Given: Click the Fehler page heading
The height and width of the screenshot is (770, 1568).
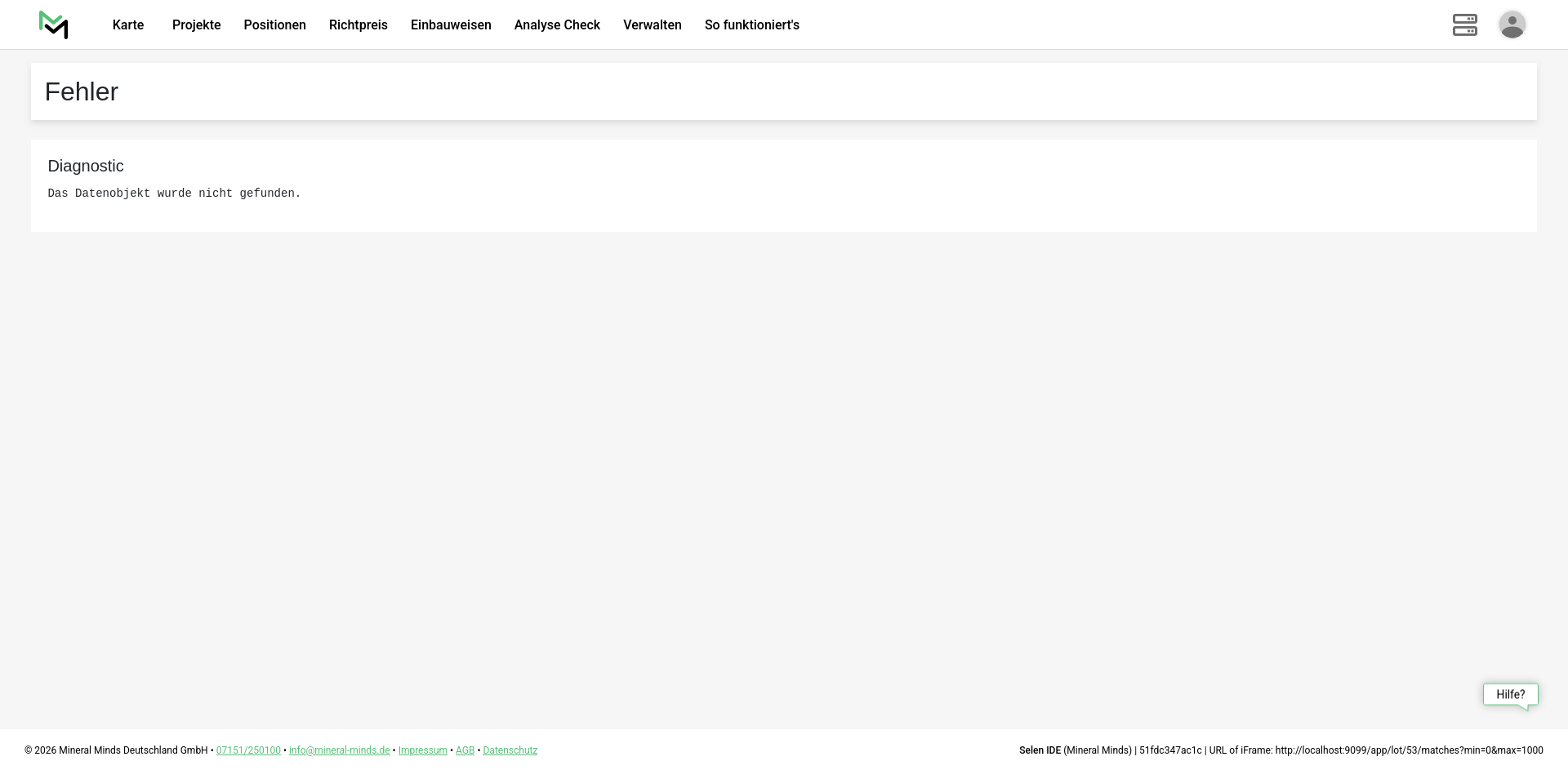Looking at the screenshot, I should pyautogui.click(x=82, y=91).
